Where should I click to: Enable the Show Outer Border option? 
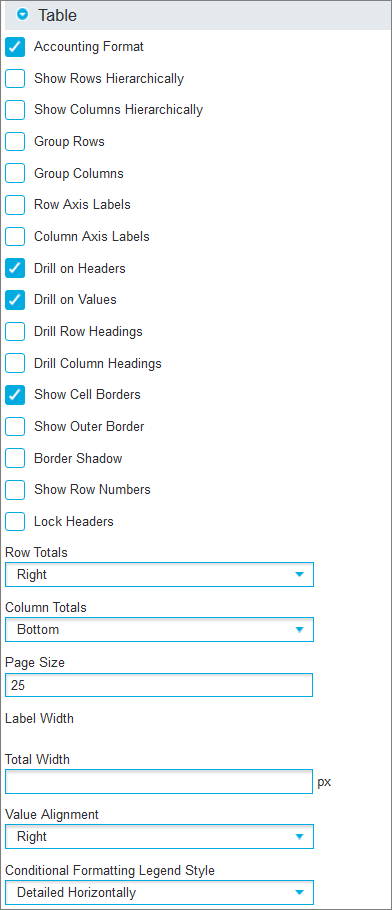15,427
